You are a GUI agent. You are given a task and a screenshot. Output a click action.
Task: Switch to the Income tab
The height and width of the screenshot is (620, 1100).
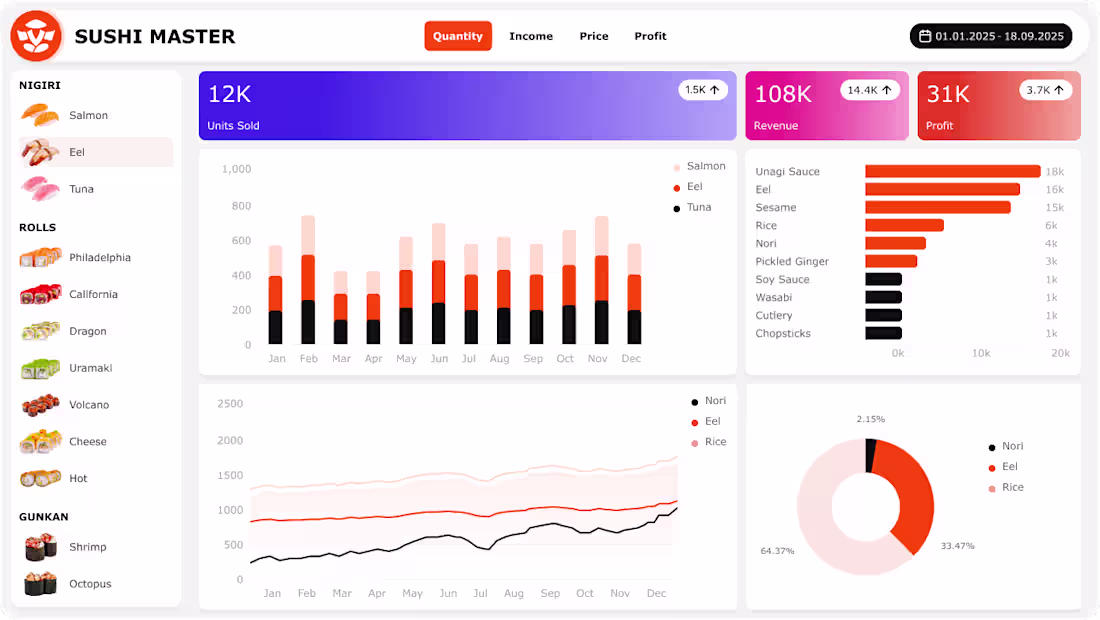click(531, 36)
